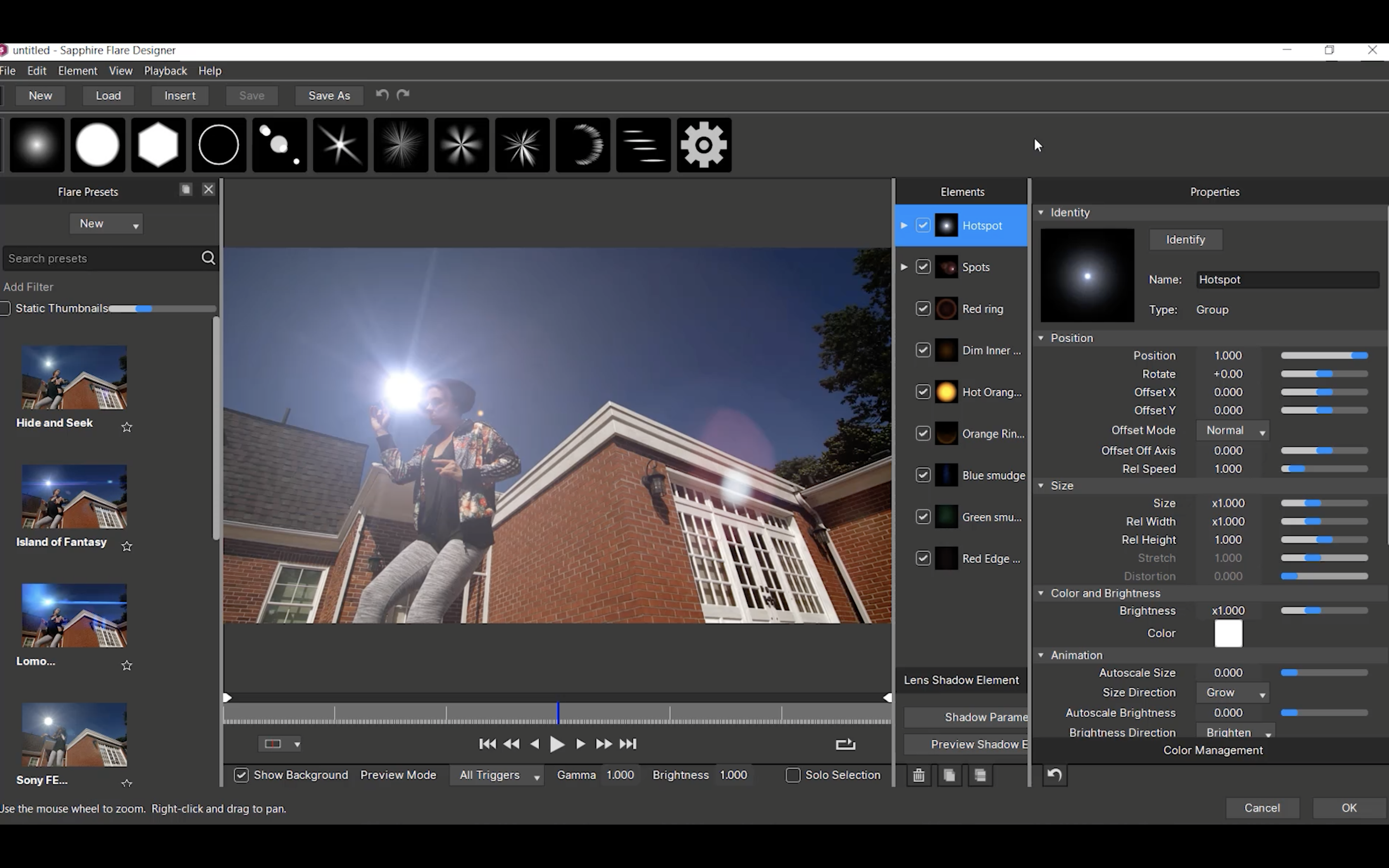Screen dimensions: 1389x868
Task: Open the Size Direction dropdown
Action: pyautogui.click(x=1232, y=693)
